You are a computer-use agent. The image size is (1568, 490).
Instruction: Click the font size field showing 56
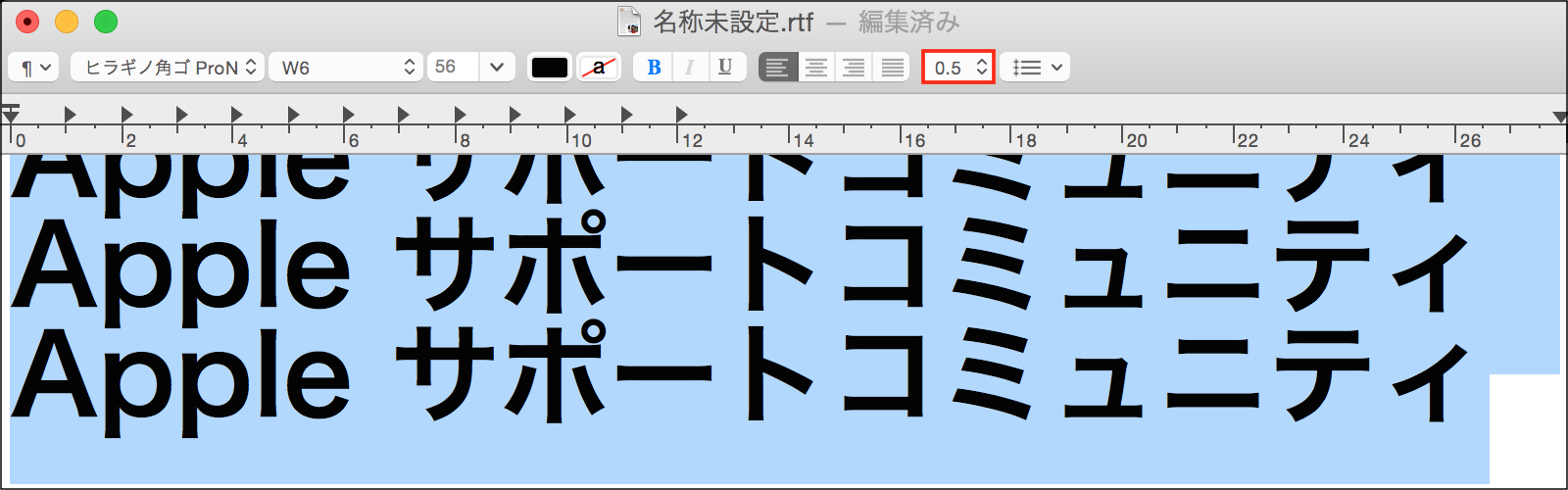click(453, 68)
